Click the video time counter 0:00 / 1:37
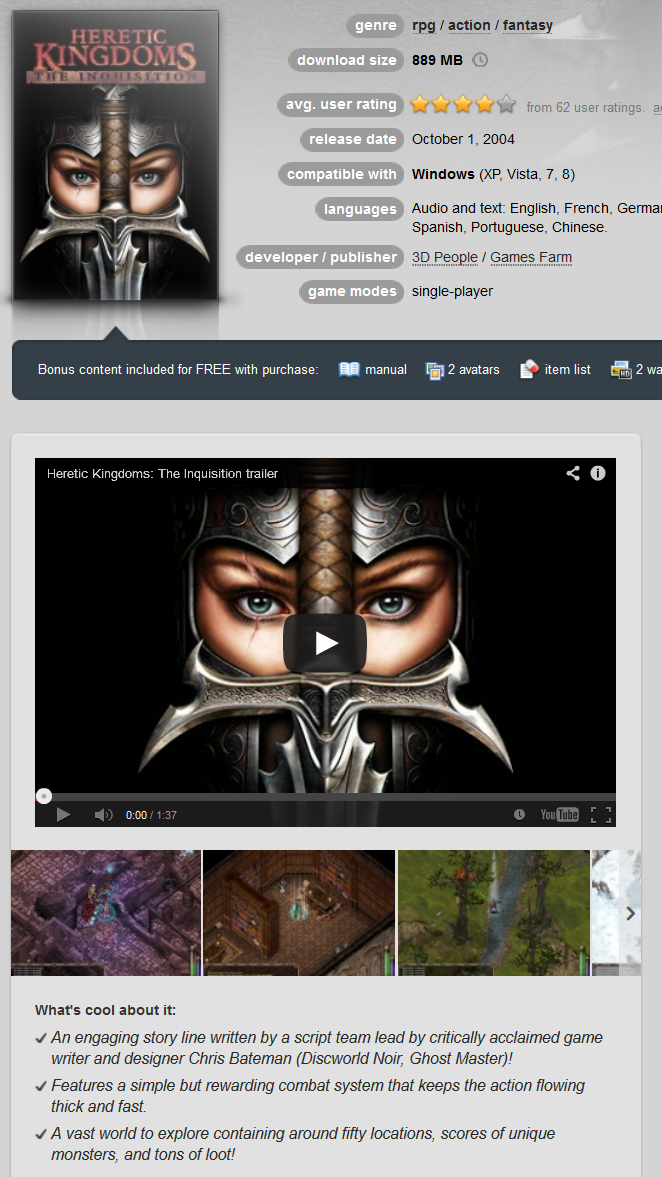This screenshot has height=1177, width=662. coord(152,814)
